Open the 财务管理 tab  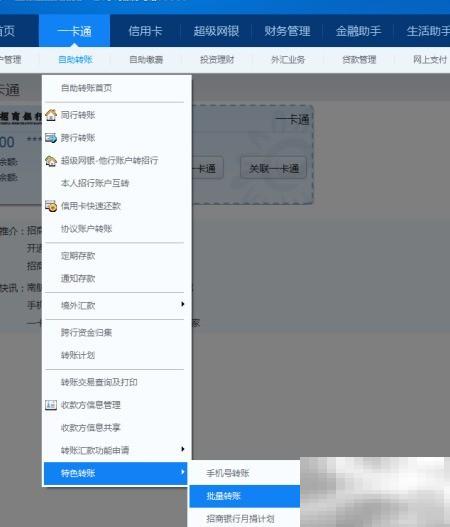pos(287,31)
